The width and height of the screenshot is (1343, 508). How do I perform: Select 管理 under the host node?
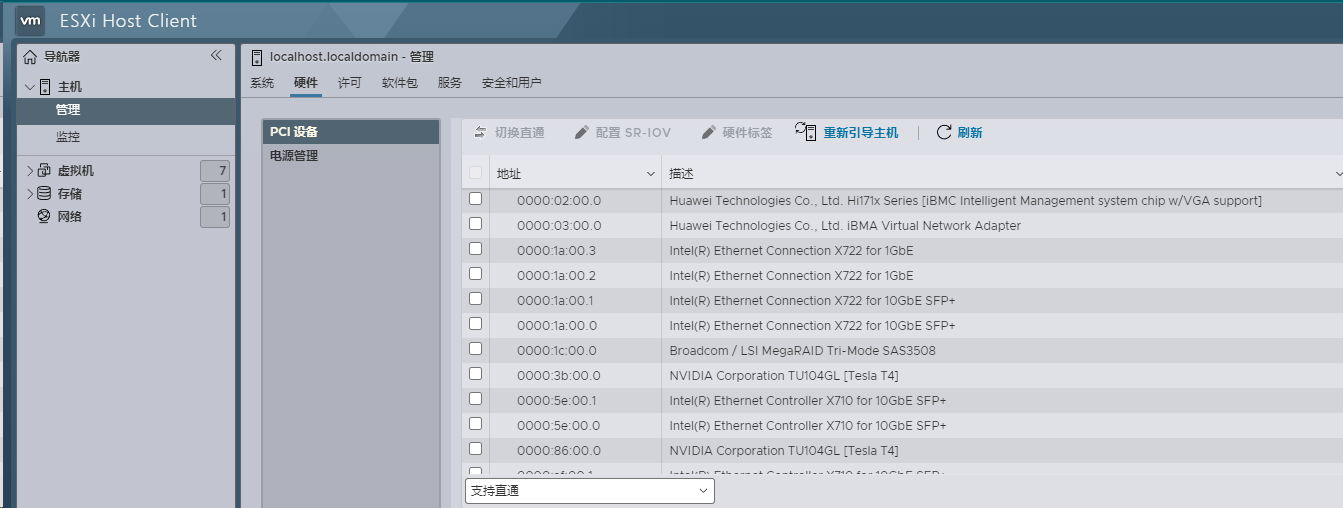coord(126,110)
